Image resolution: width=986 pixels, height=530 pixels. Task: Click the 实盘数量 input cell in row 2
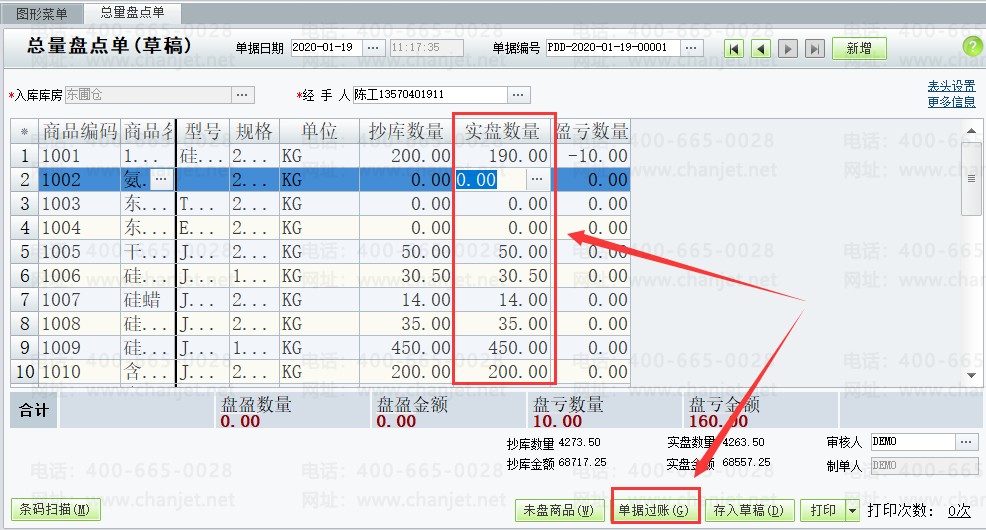click(490, 179)
